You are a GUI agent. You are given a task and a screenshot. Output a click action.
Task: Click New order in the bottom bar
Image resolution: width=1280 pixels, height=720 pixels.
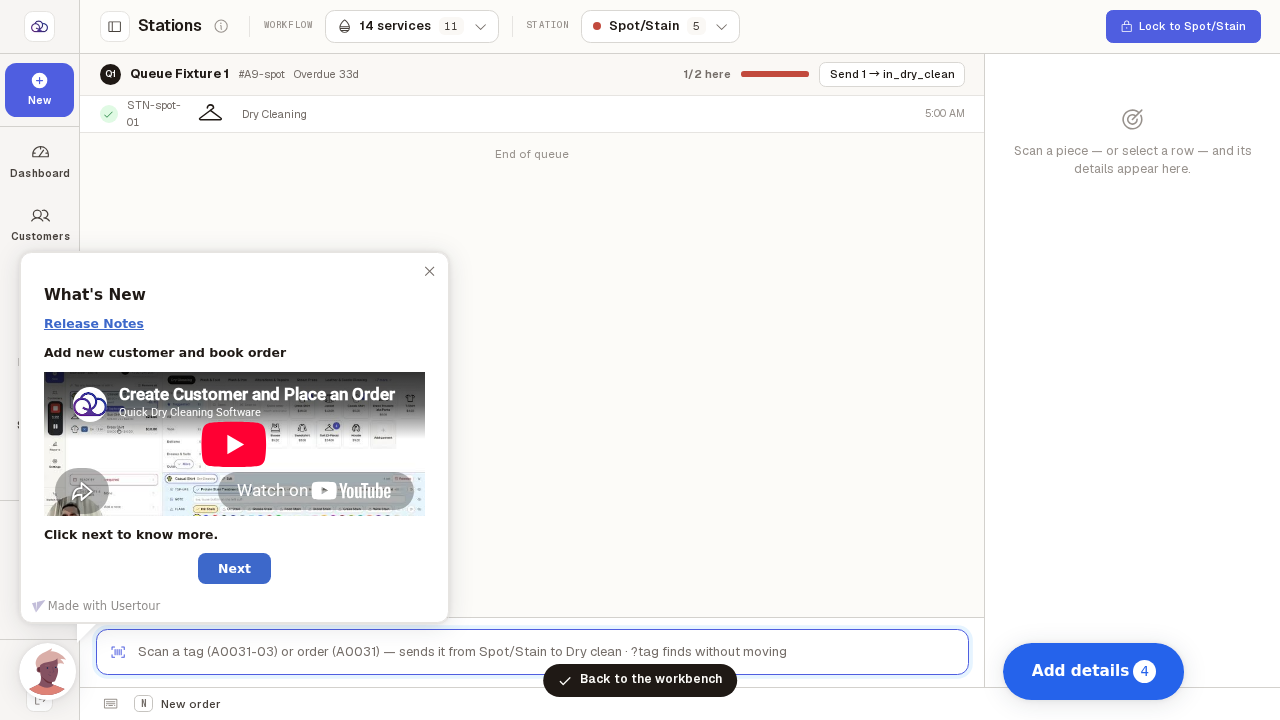[191, 704]
